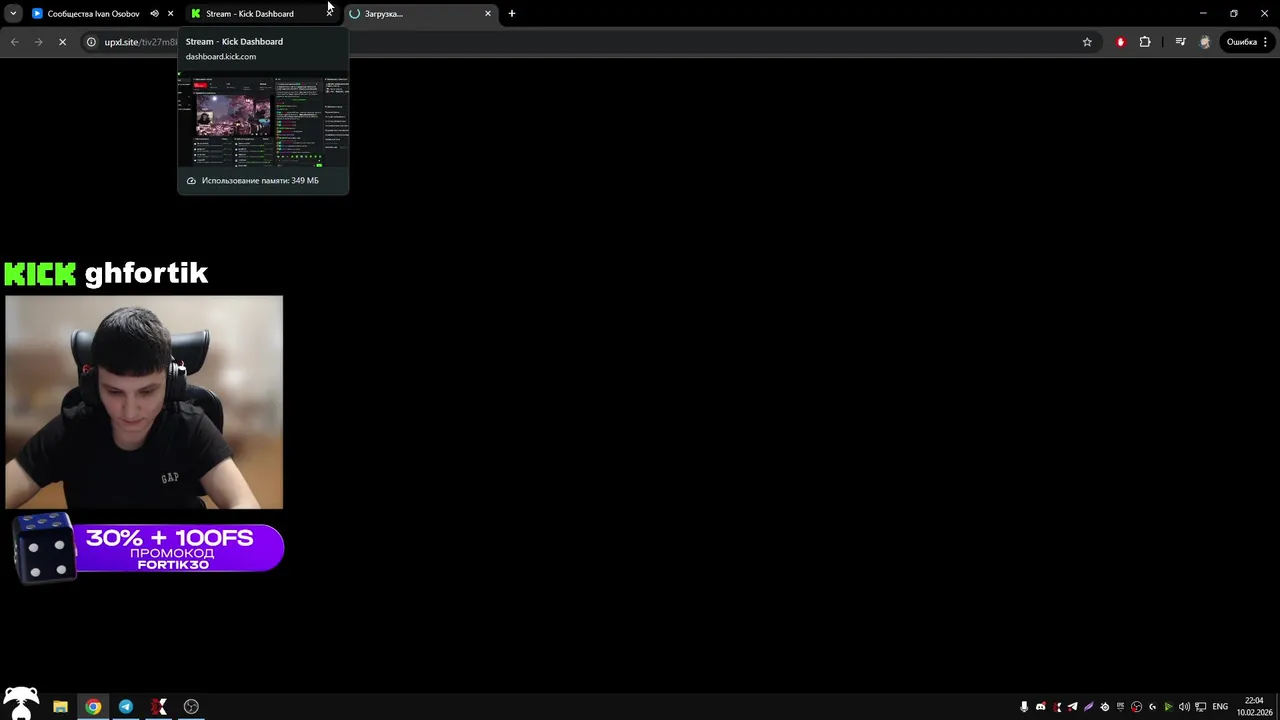This screenshot has width=1280, height=720.
Task: Open the tab search dropdown arrow
Action: (x=13, y=13)
